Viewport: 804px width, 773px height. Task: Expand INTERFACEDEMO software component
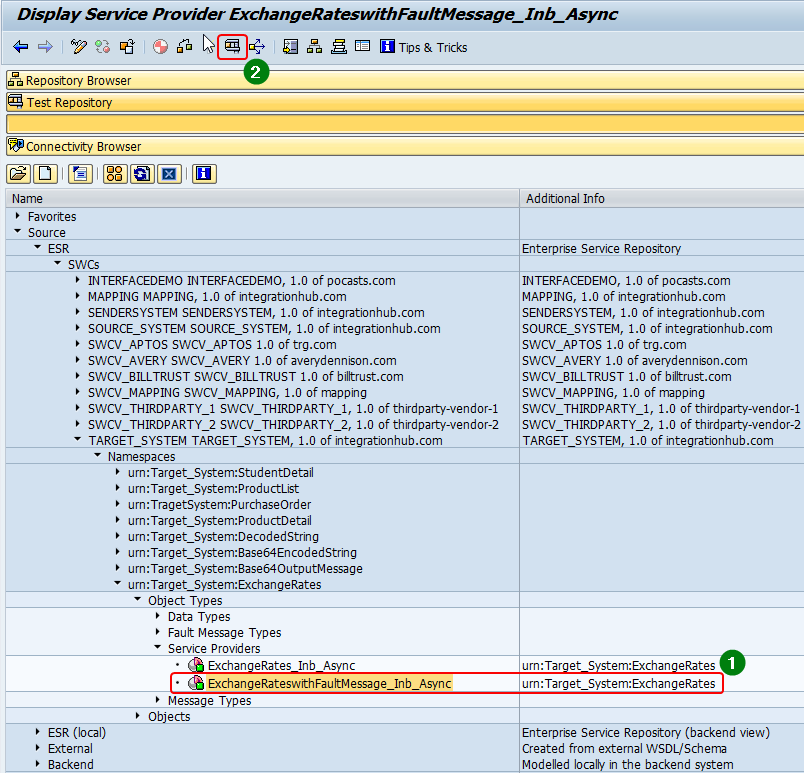pyautogui.click(x=78, y=280)
